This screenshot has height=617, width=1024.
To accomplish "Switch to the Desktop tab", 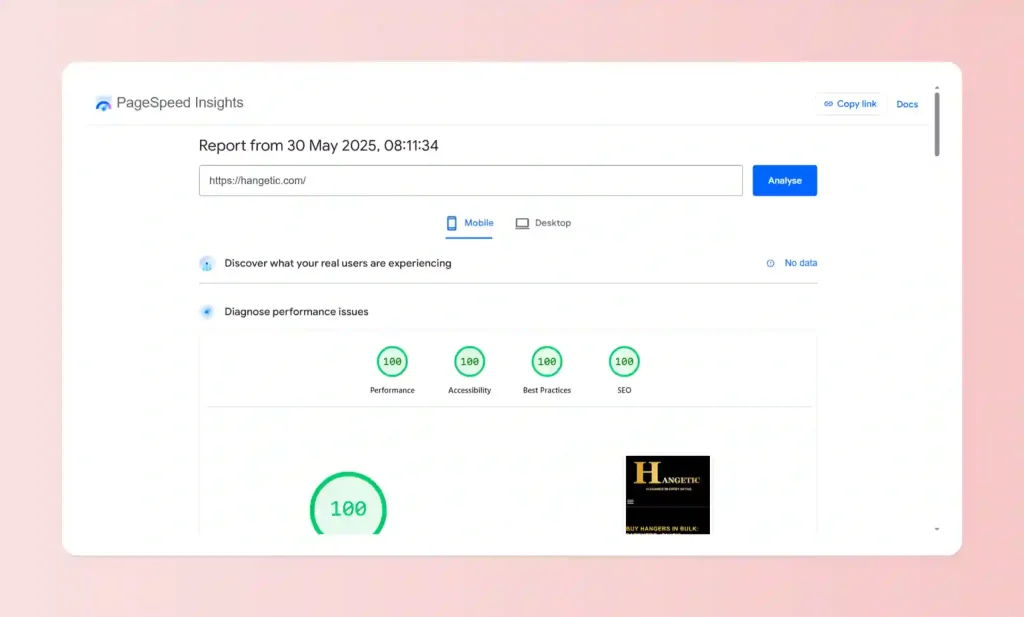I will (544, 223).
